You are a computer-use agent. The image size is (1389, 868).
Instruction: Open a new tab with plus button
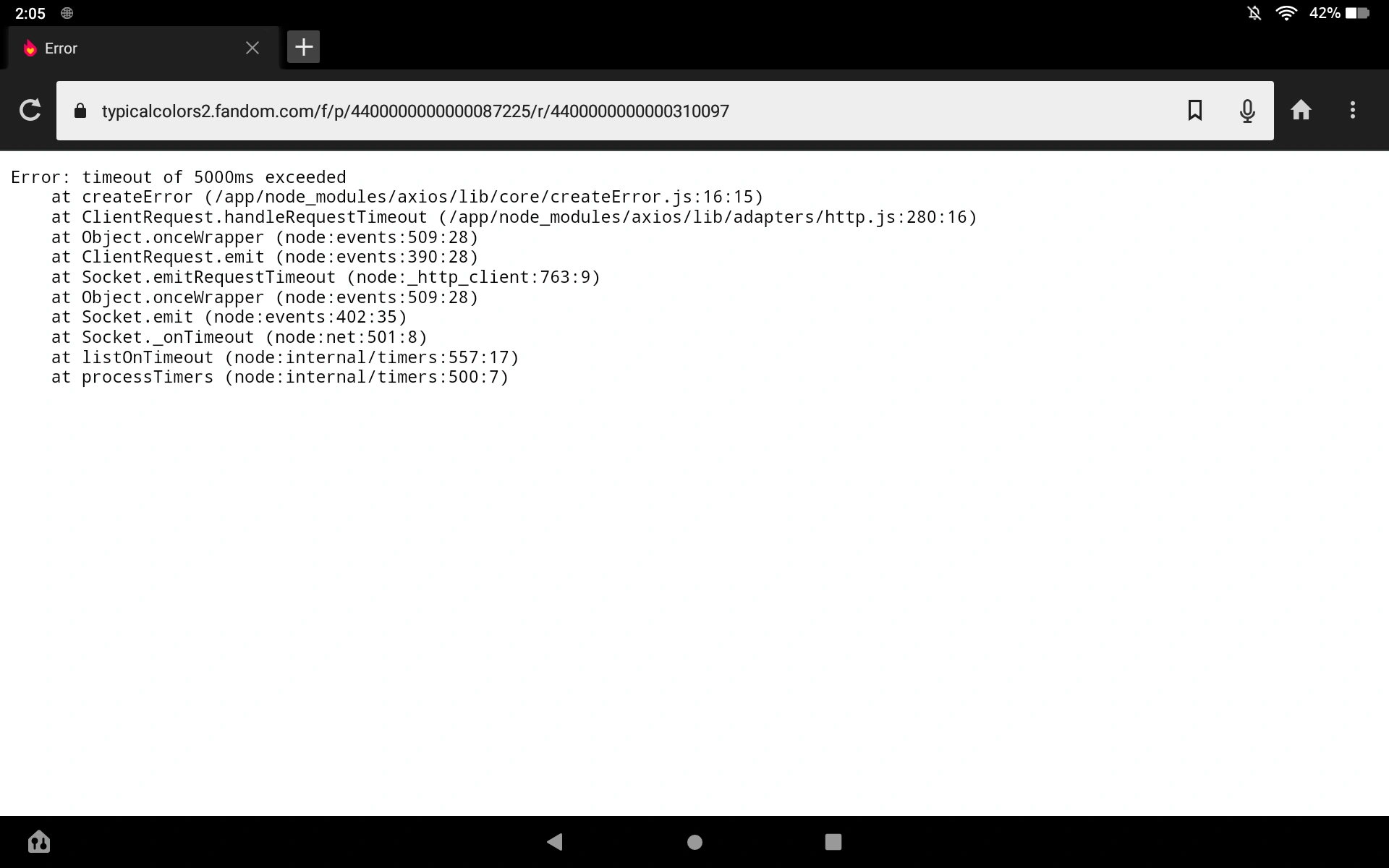click(x=304, y=47)
